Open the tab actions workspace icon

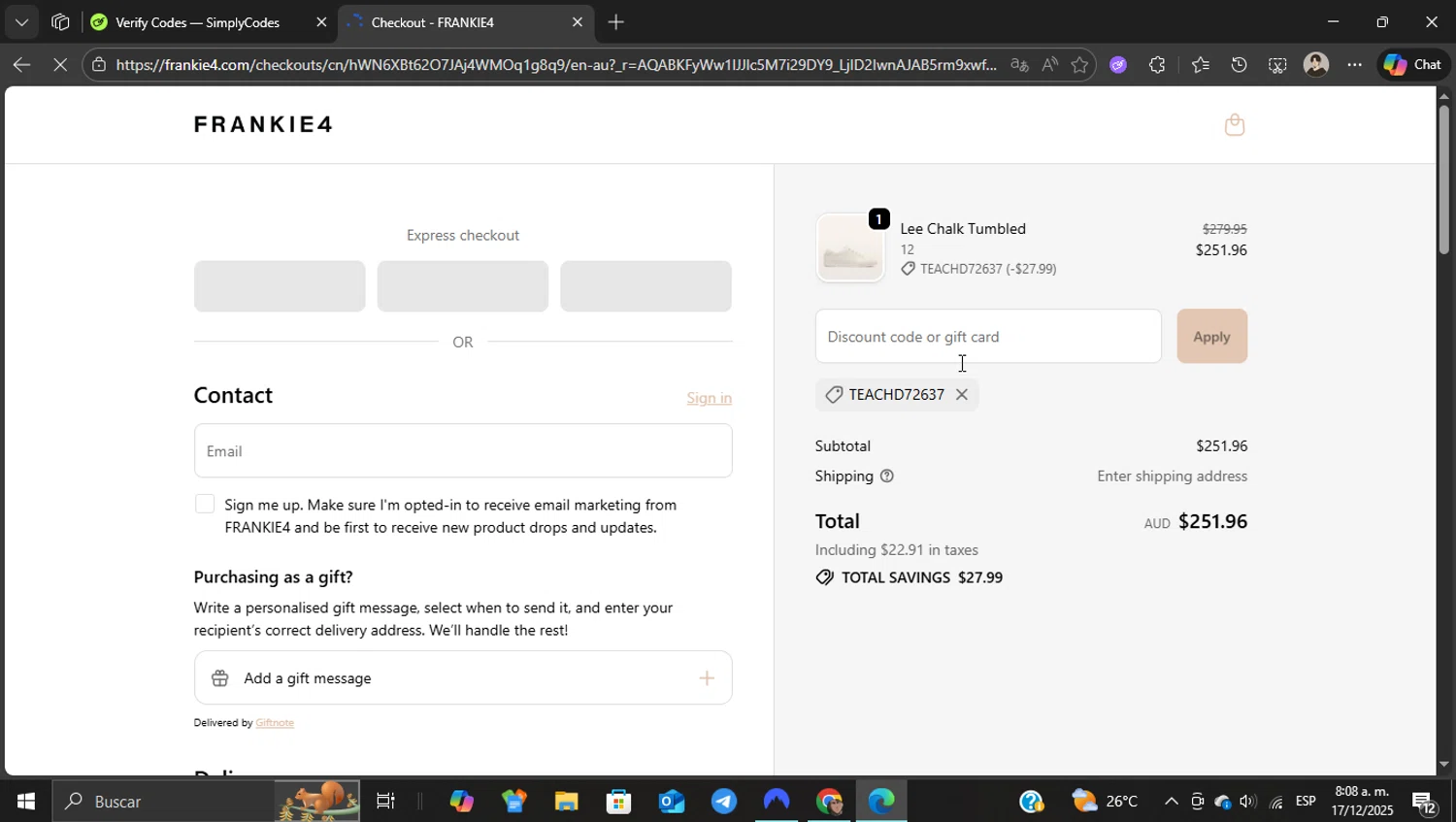pyautogui.click(x=60, y=22)
